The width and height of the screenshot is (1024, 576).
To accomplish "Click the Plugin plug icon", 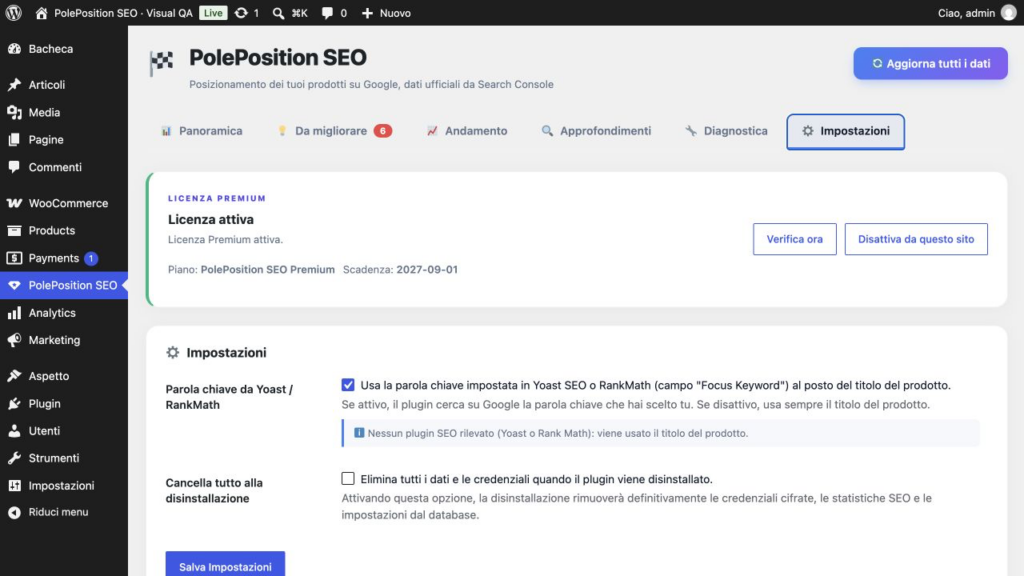I will [x=14, y=404].
